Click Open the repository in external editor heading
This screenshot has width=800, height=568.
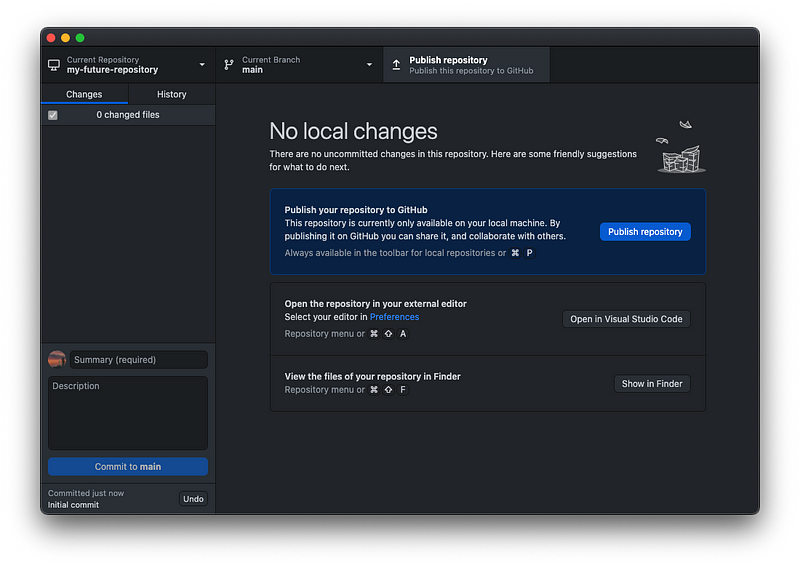coord(376,304)
